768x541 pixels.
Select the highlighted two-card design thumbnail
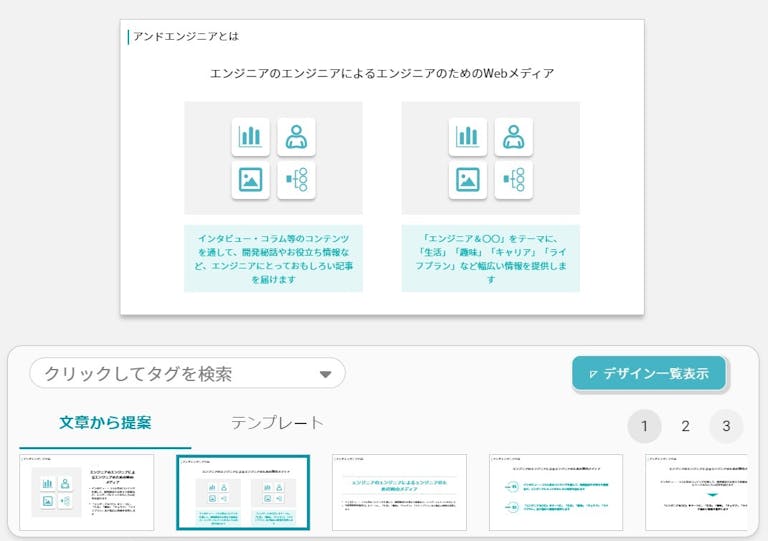pyautogui.click(x=243, y=492)
